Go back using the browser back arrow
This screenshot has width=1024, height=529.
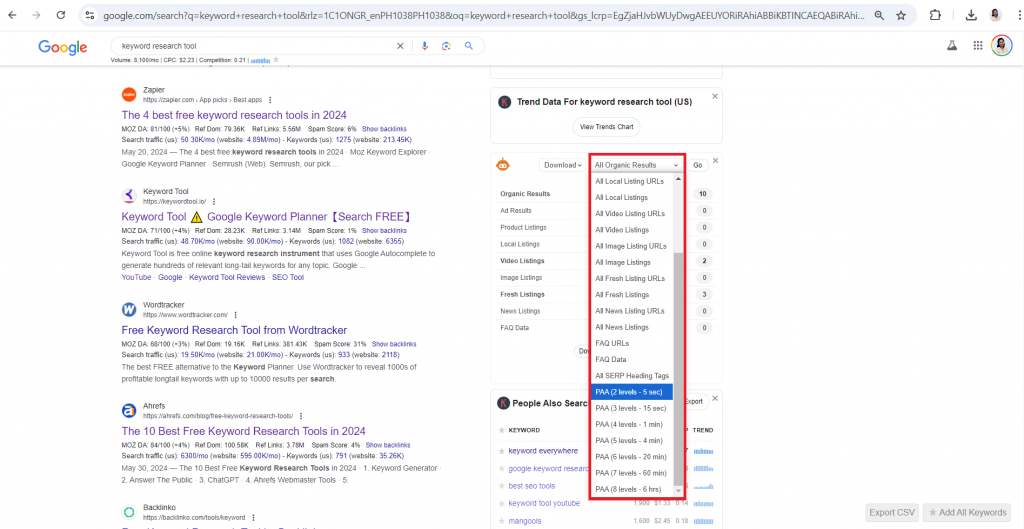coord(12,15)
